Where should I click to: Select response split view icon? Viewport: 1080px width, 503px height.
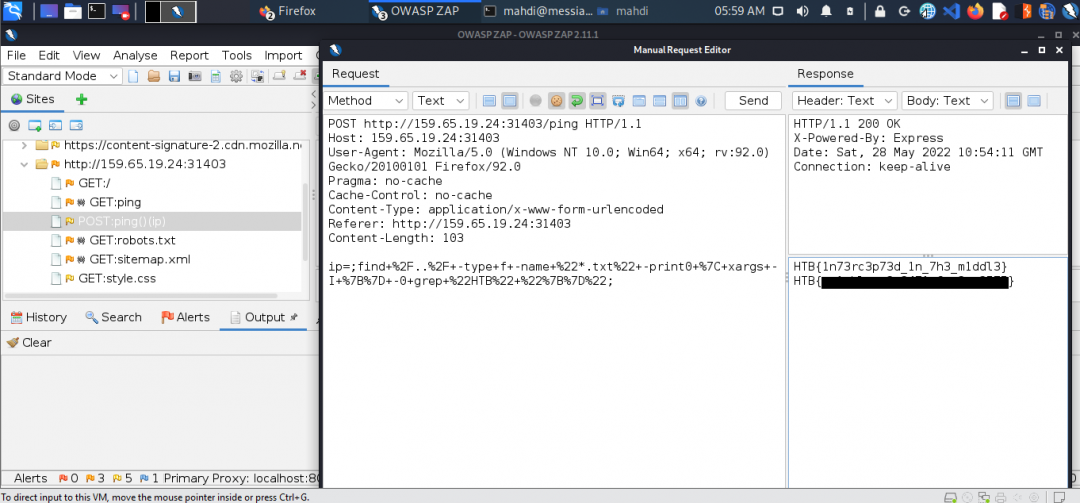[x=1013, y=101]
